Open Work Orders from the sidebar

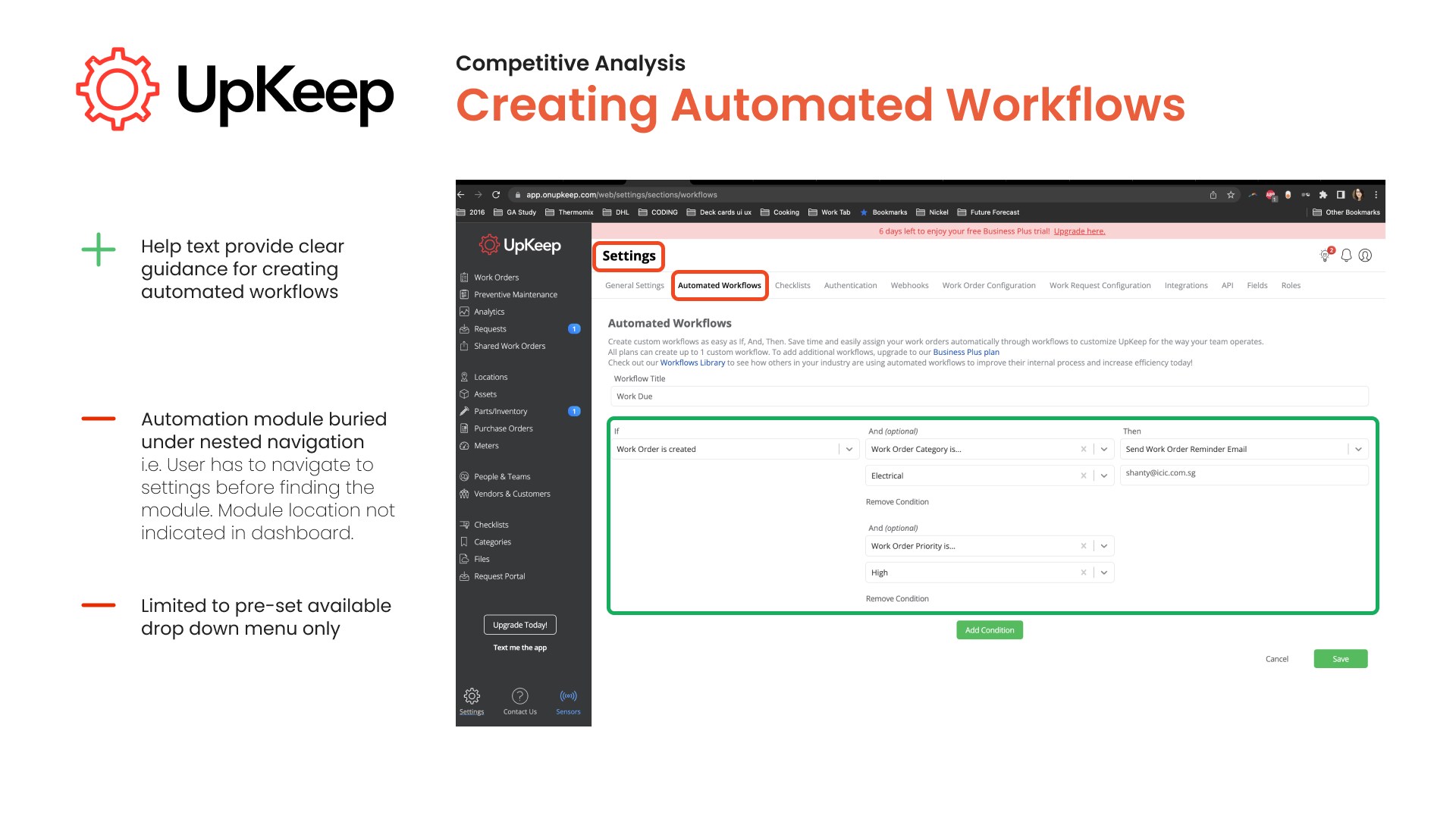496,278
